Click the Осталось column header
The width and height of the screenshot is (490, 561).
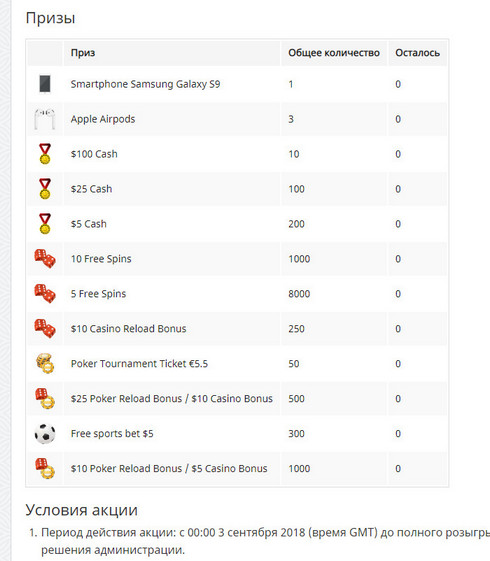click(x=417, y=53)
